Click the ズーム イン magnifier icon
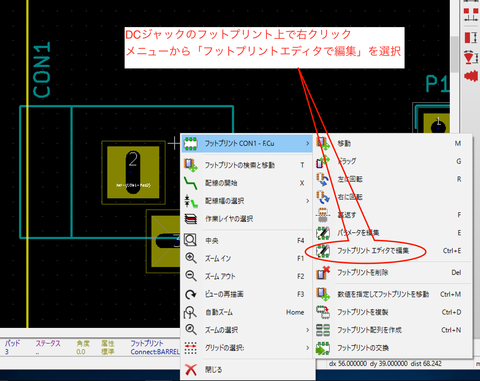 click(191, 258)
